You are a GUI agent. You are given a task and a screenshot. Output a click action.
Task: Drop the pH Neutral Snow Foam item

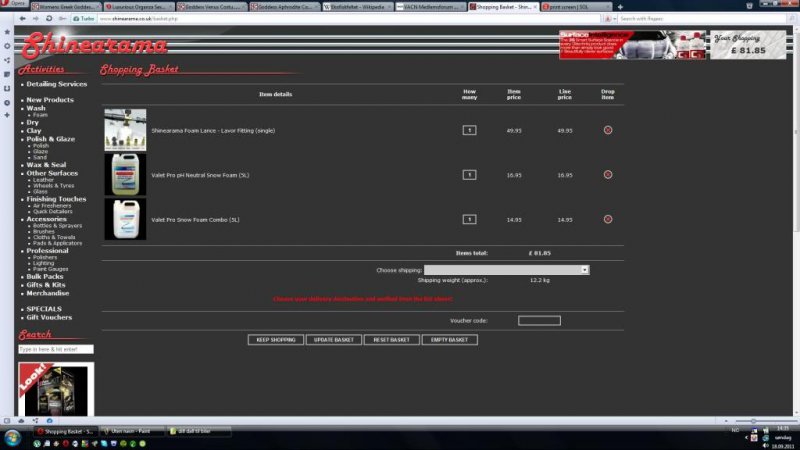[x=608, y=175]
